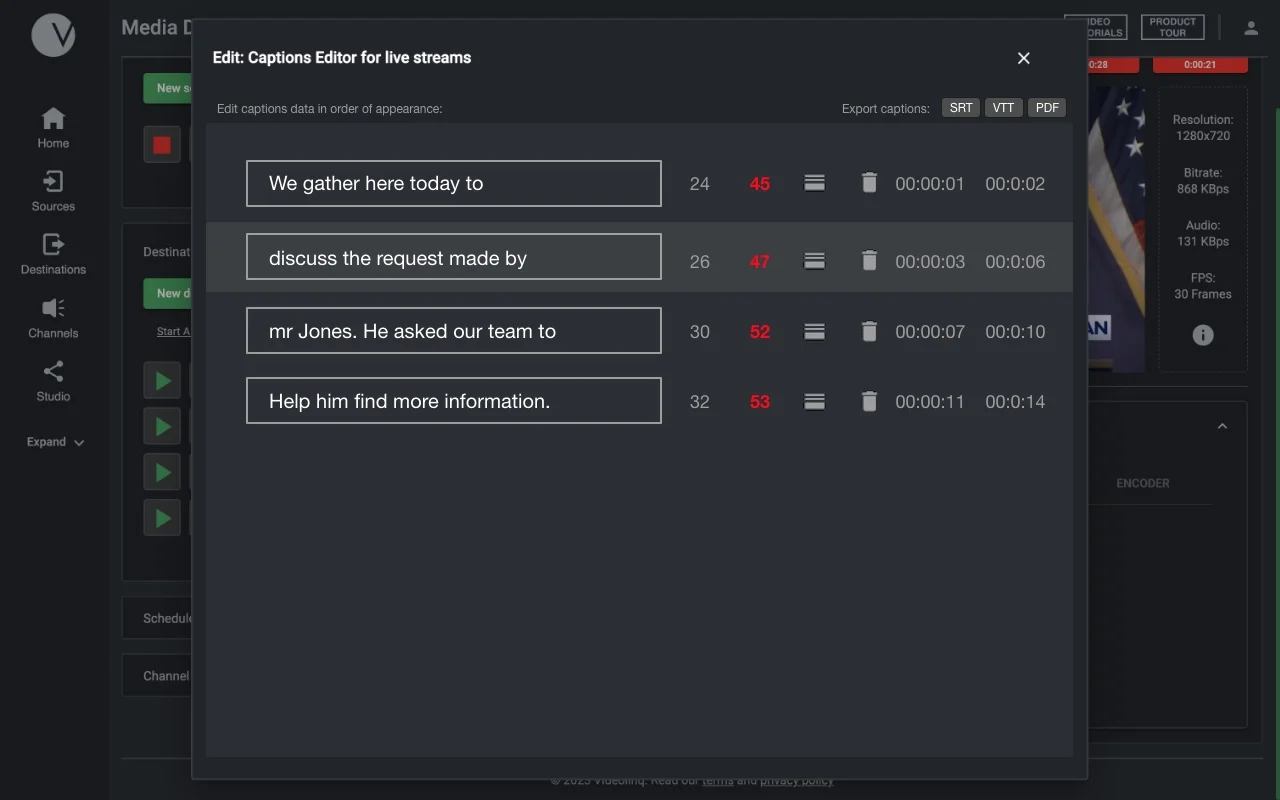The height and width of the screenshot is (800, 1280).
Task: Delete the 'We gather here today to' caption
Action: (869, 183)
